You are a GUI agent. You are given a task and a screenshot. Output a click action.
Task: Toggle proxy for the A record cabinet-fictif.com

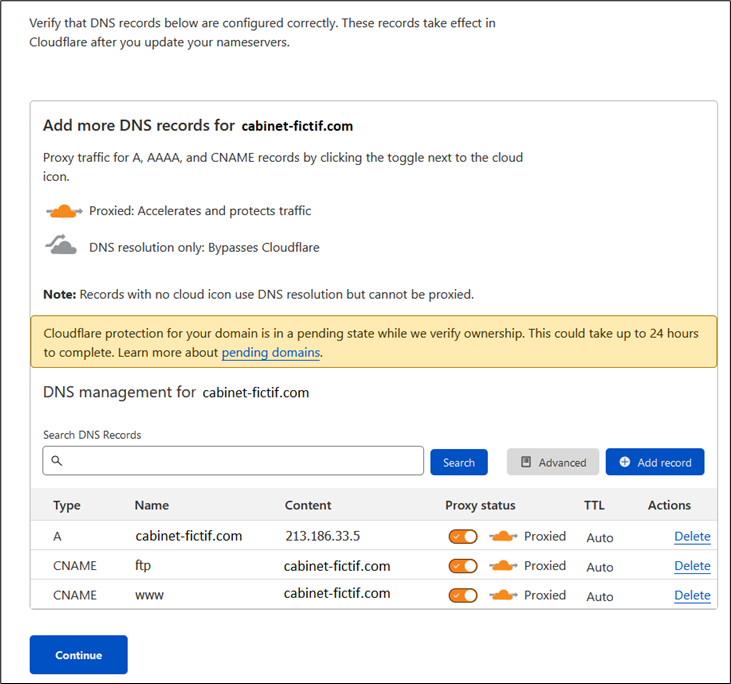463,537
